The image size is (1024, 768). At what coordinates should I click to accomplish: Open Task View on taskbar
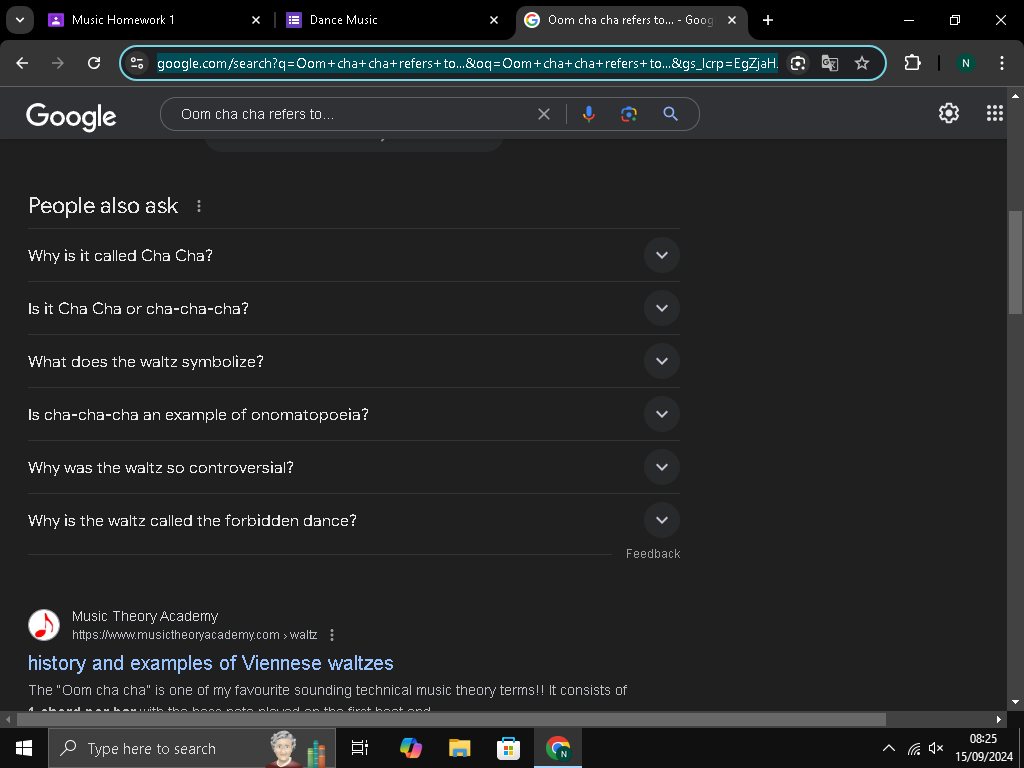click(x=360, y=748)
